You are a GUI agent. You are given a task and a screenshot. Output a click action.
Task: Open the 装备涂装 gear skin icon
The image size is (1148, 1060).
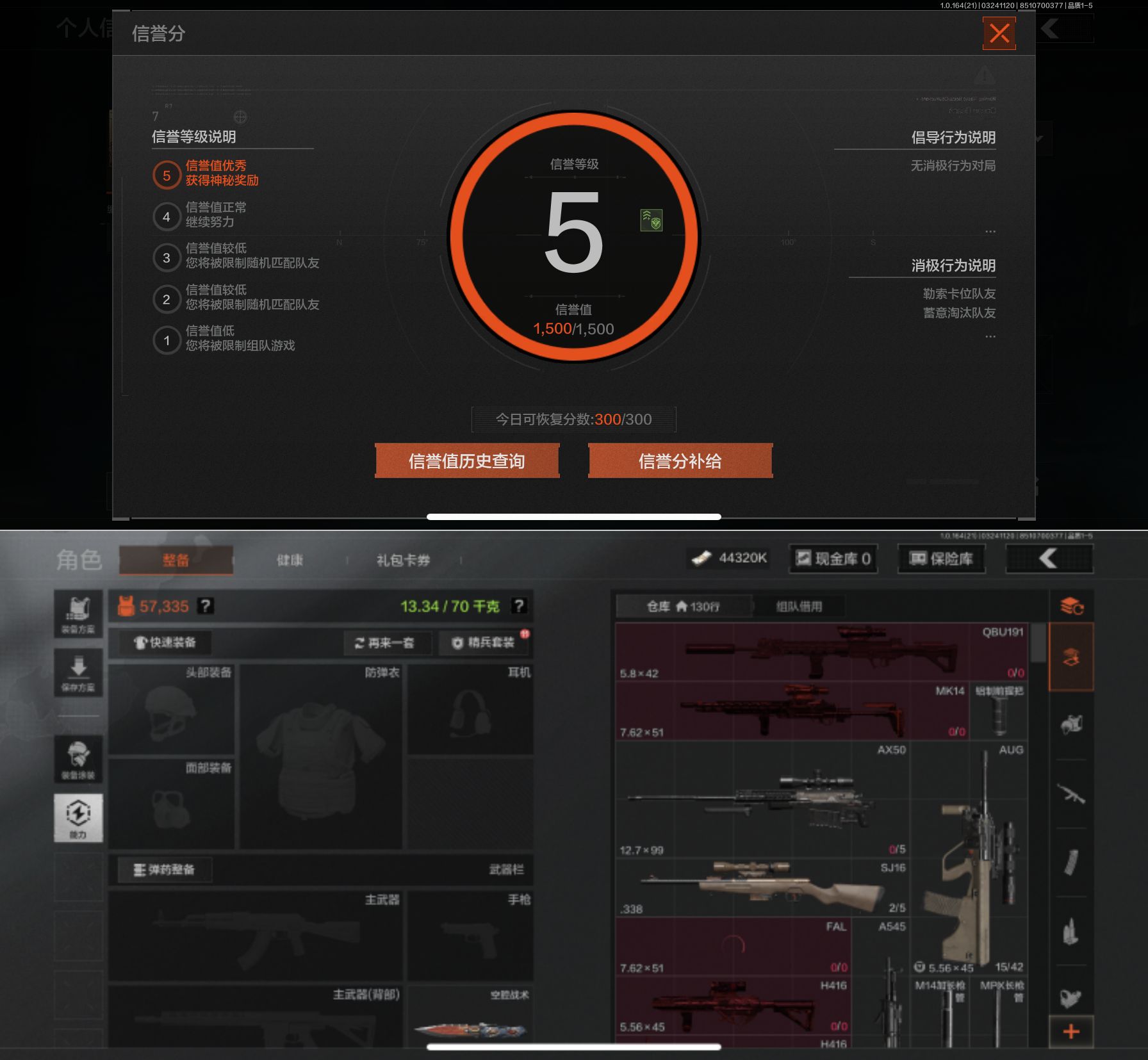click(78, 759)
